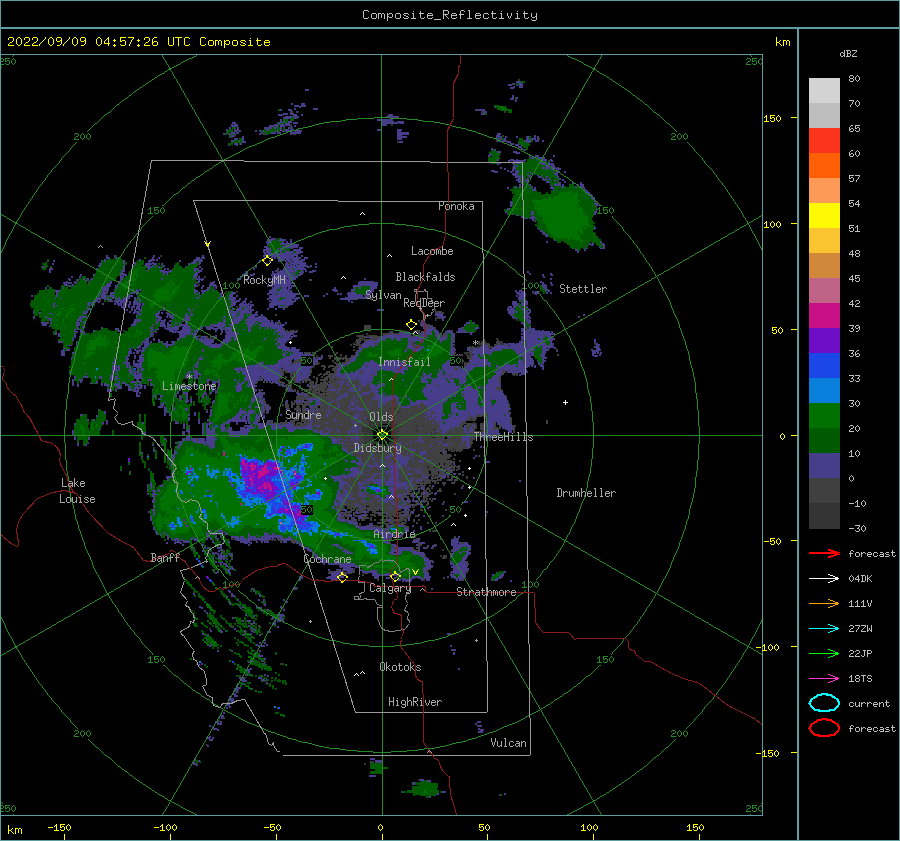Click the RedDeer city label
Image resolution: width=900 pixels, height=841 pixels.
pos(424,303)
